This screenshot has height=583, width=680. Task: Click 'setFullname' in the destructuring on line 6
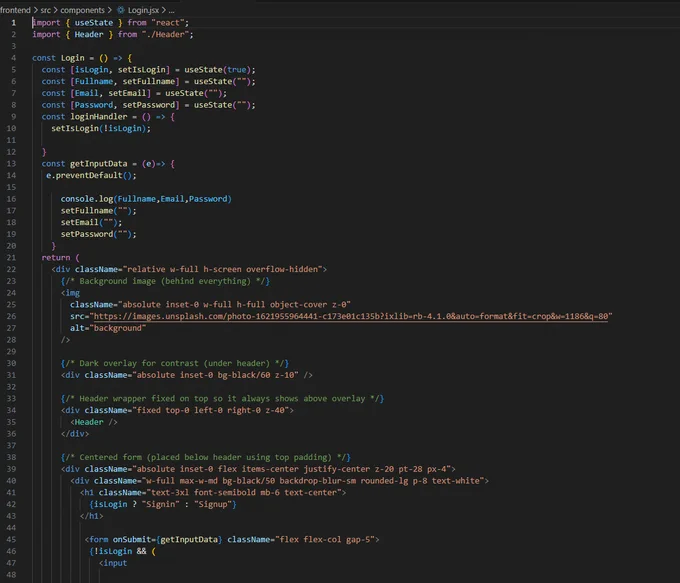(x=149, y=81)
